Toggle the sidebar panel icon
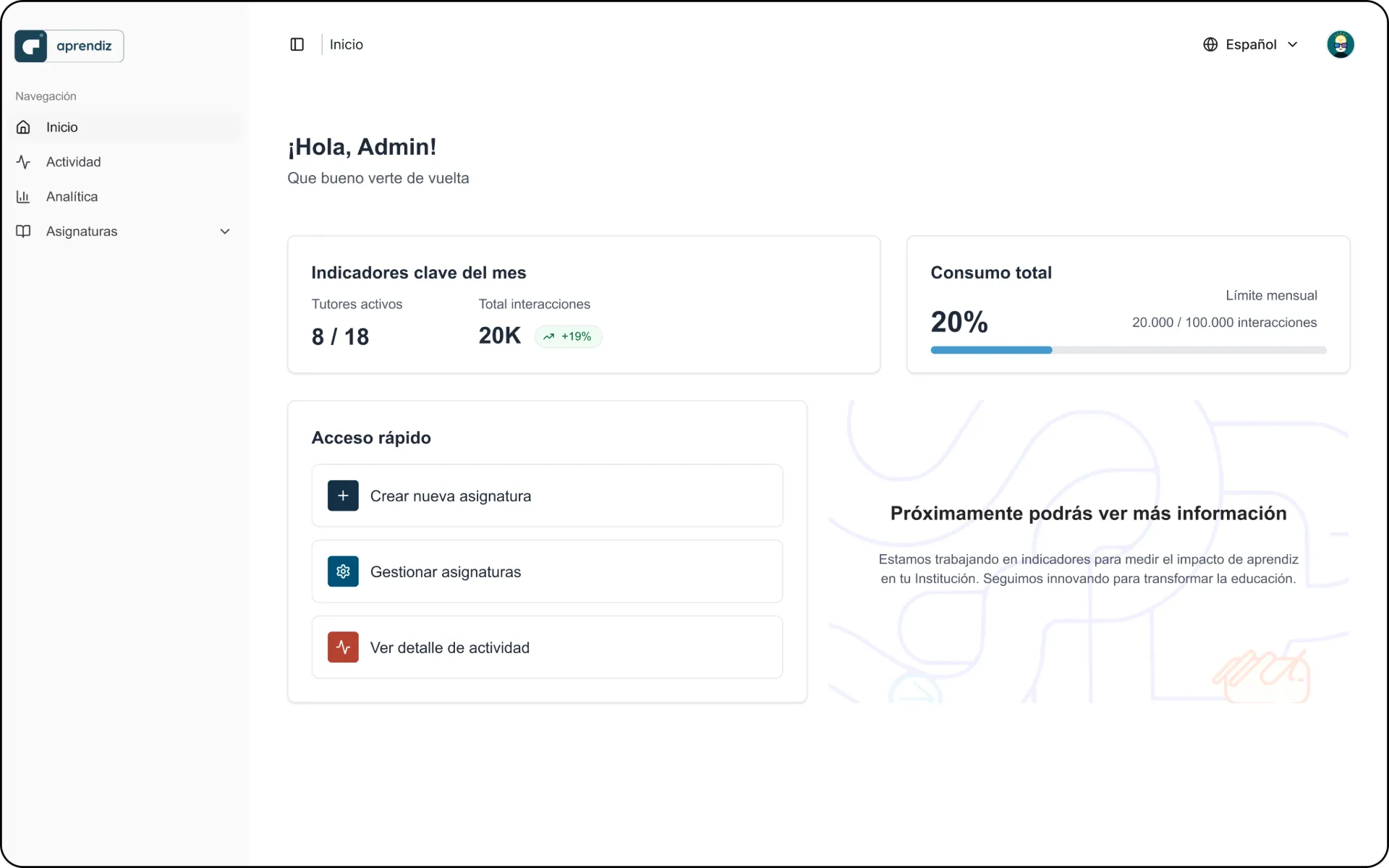 pos(297,45)
